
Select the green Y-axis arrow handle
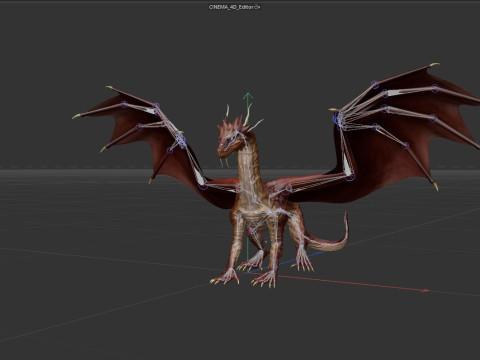[x=248, y=97]
